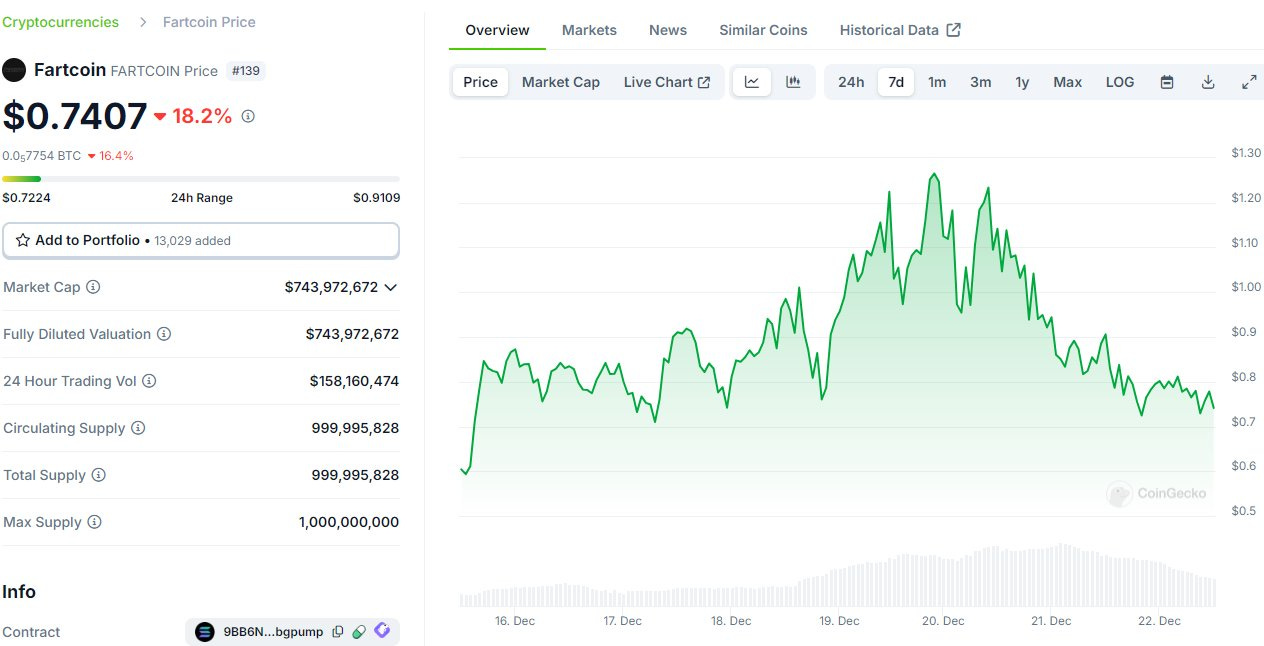Click the $0.7224 range low value
This screenshot has width=1264, height=646.
[x=26, y=198]
